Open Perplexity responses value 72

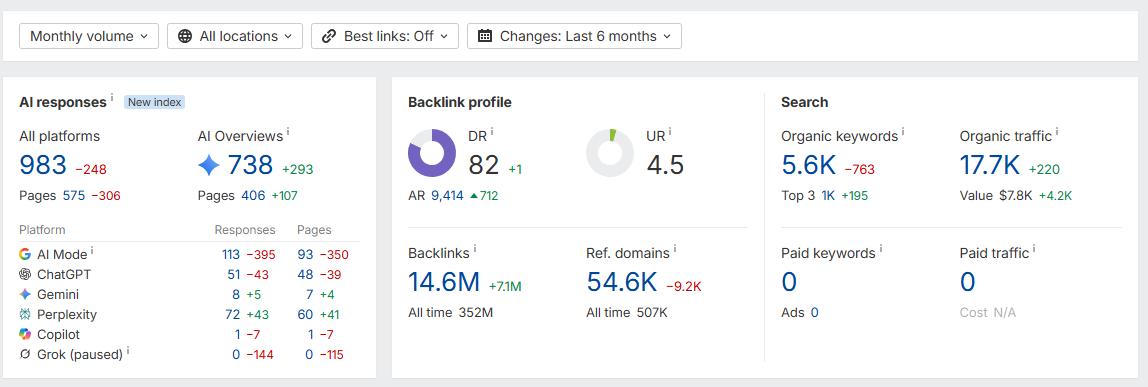click(233, 315)
